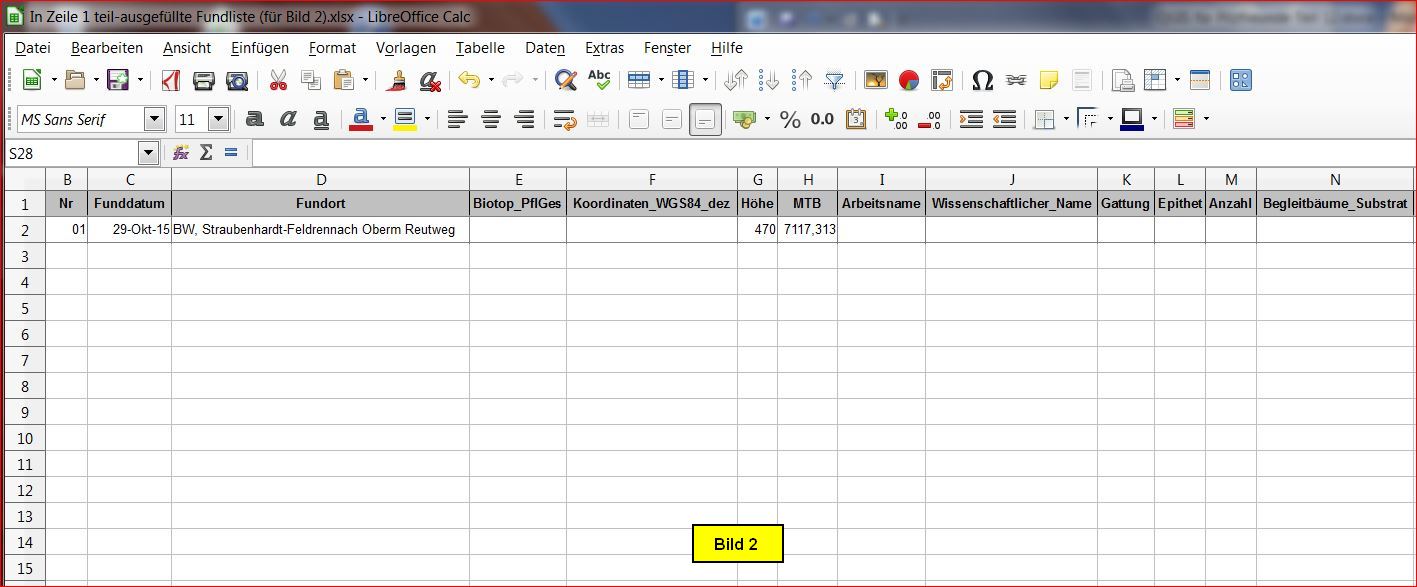Open the Tabelle menu
This screenshot has height=587, width=1417.
(x=480, y=48)
